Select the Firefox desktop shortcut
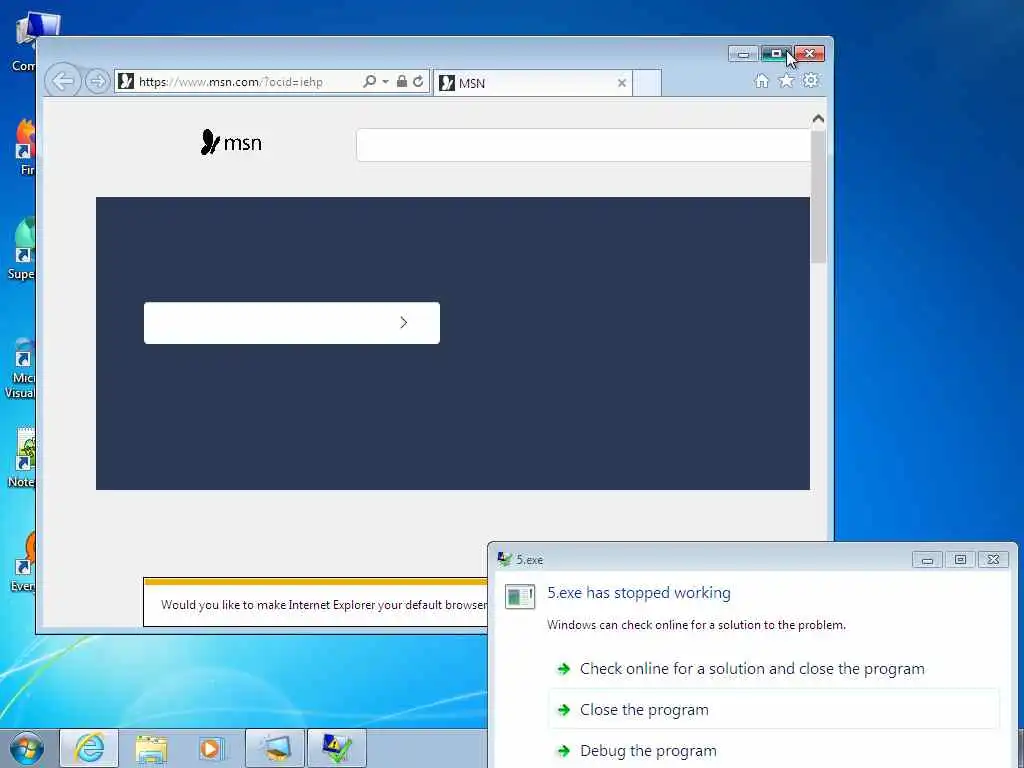Screen dimensions: 1024x768 pos(26,147)
